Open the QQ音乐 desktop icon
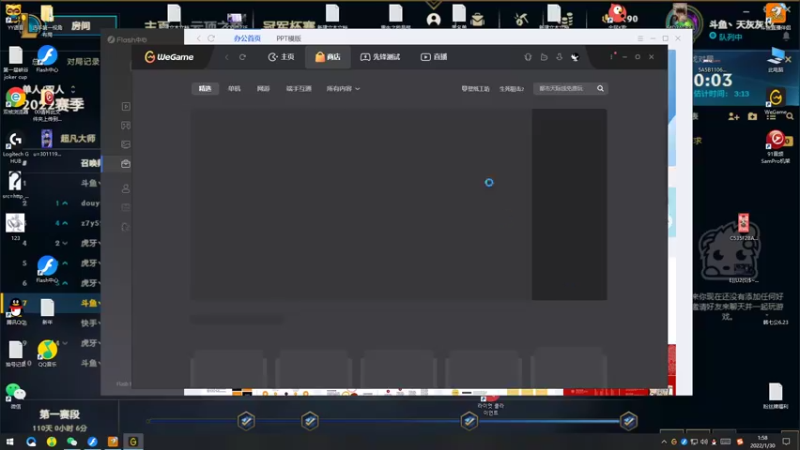Screen dimensions: 800x450 47,353
